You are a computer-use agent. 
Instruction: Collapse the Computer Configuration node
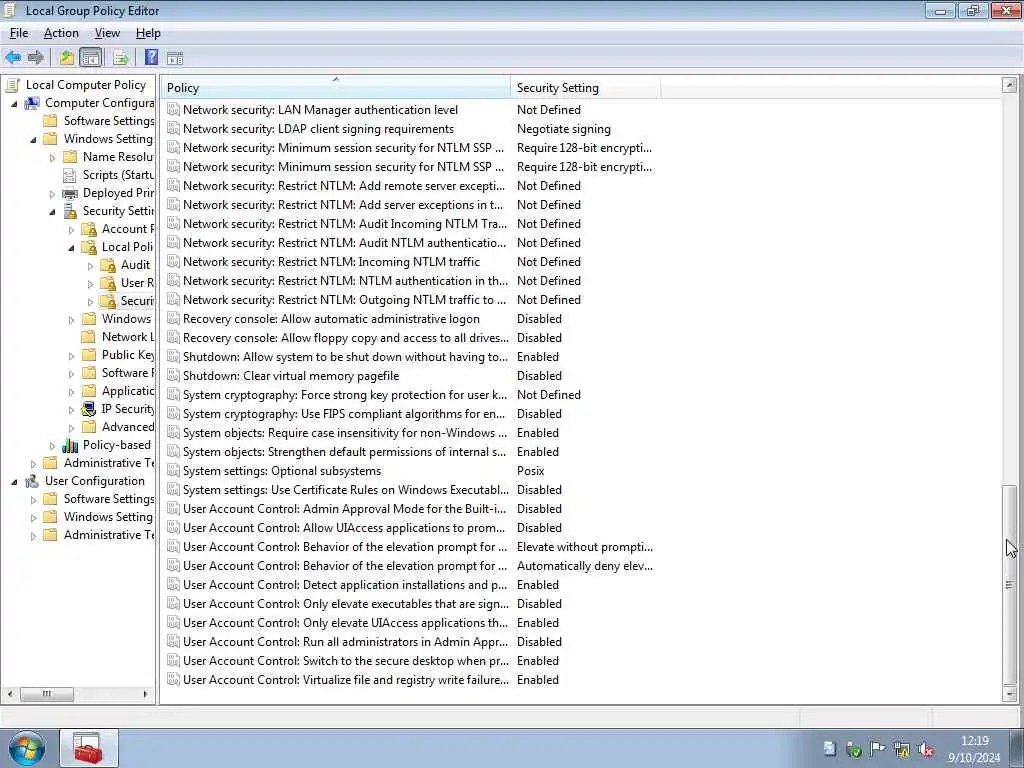pyautogui.click(x=14, y=104)
